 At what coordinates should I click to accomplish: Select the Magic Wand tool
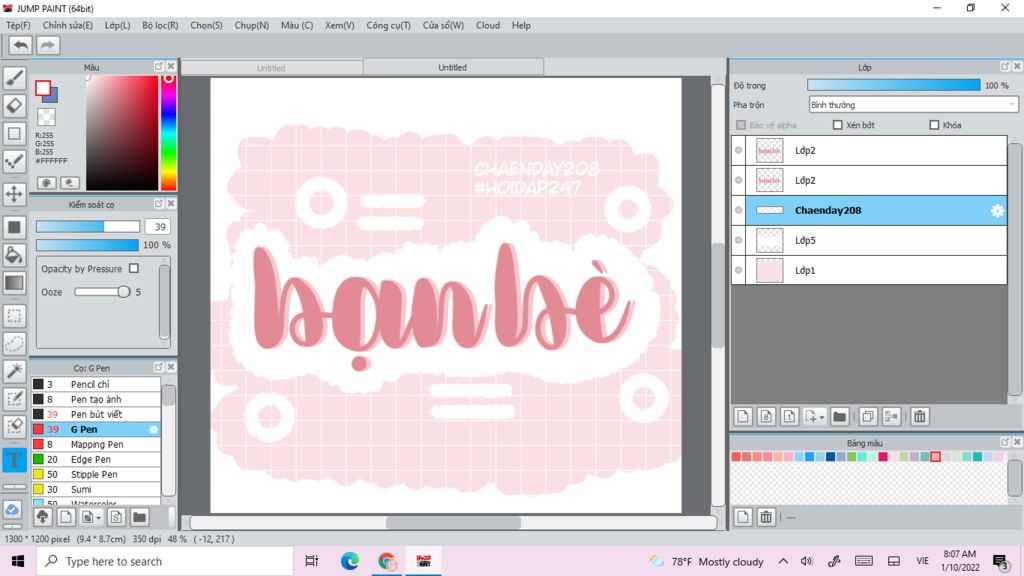coord(14,371)
